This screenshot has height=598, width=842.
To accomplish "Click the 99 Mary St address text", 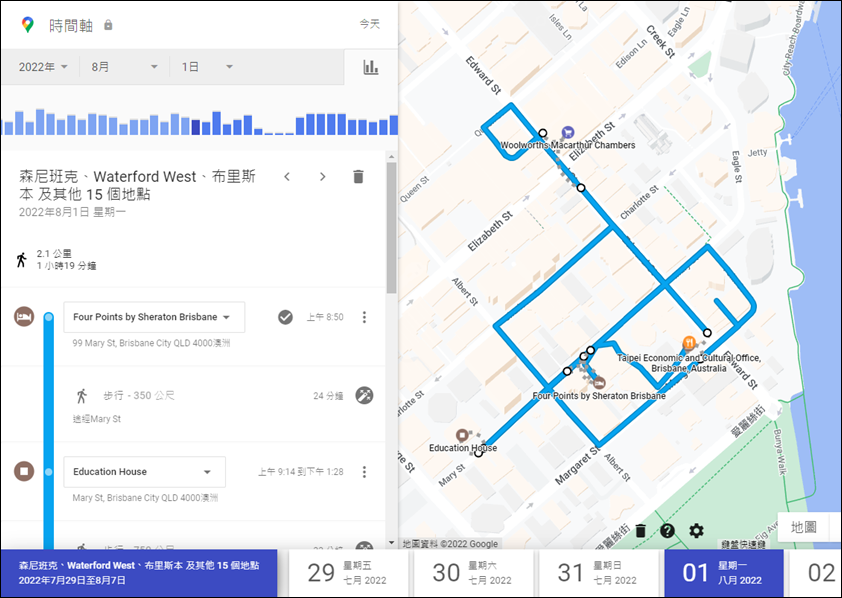I will [151, 343].
